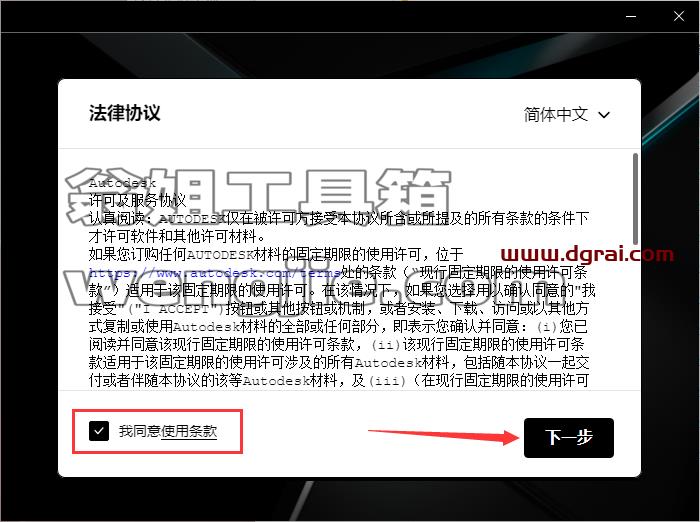
Task: Click the 下一步 button
Action: (569, 438)
